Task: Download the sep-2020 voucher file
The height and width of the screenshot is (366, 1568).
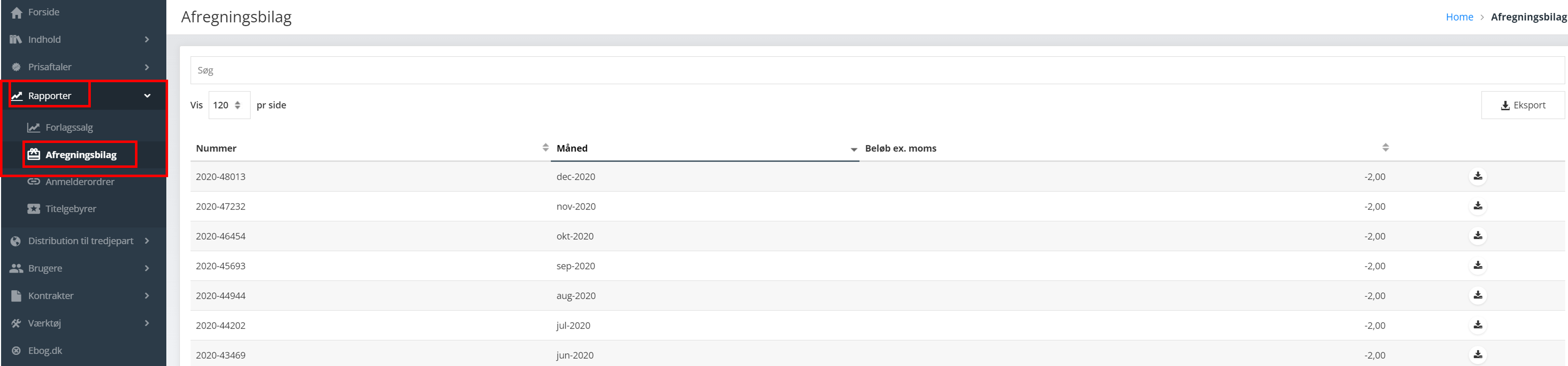Action: [1477, 266]
